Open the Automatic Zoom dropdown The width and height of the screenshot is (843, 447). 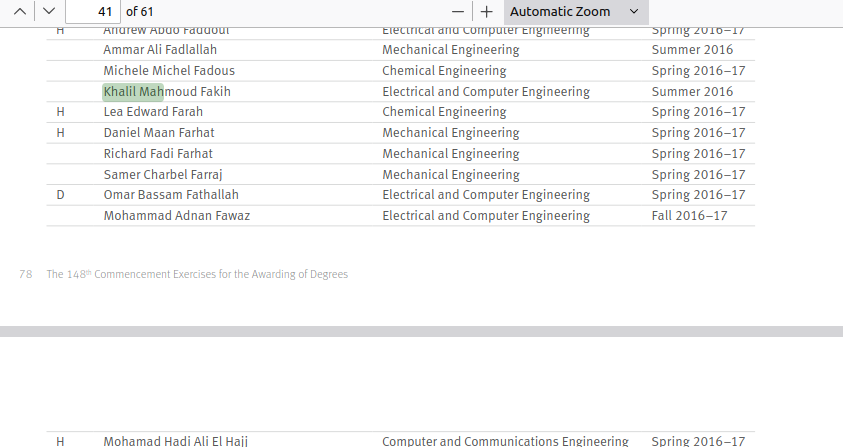click(x=576, y=11)
